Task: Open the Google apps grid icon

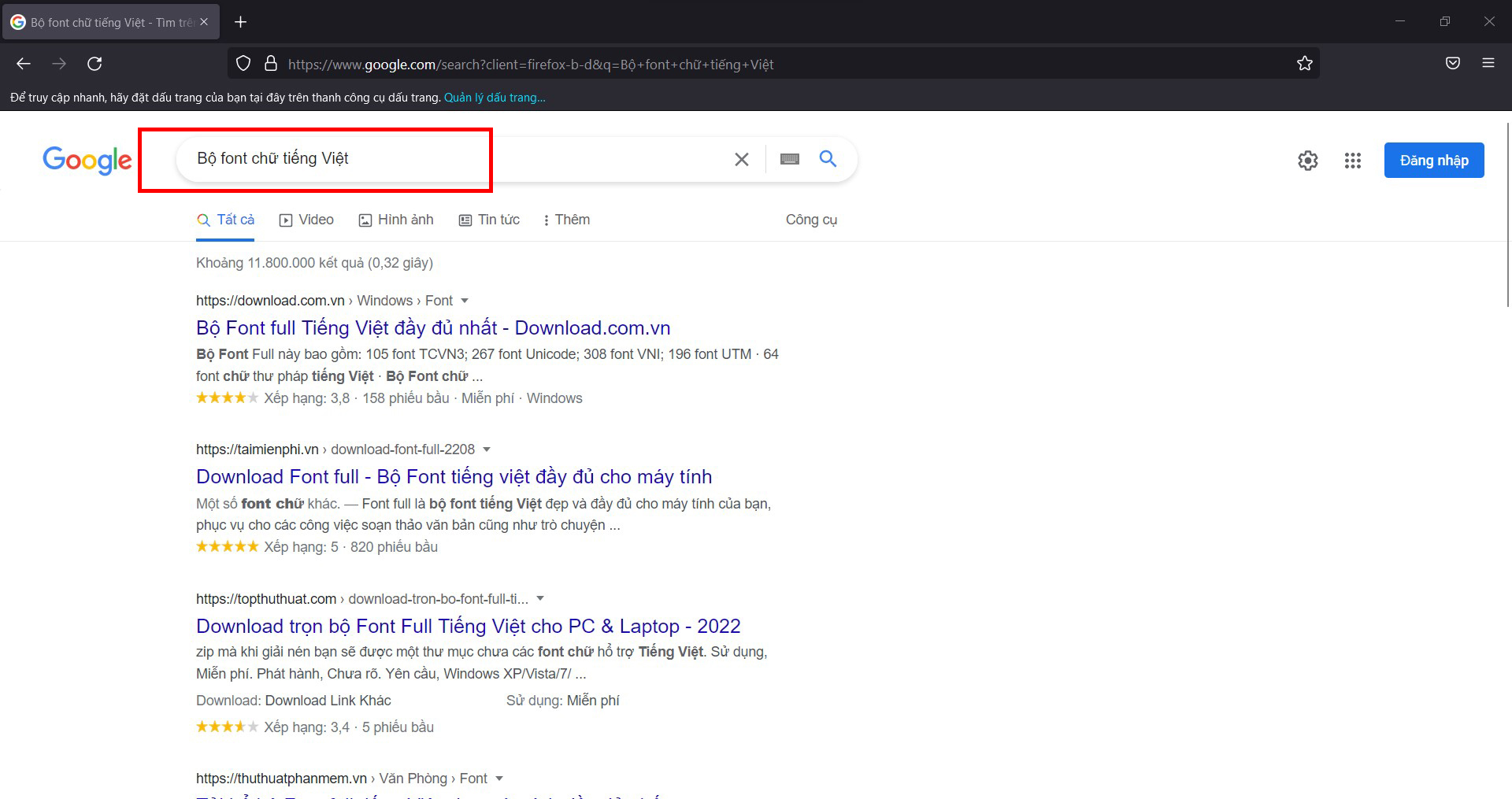Action: [1353, 161]
